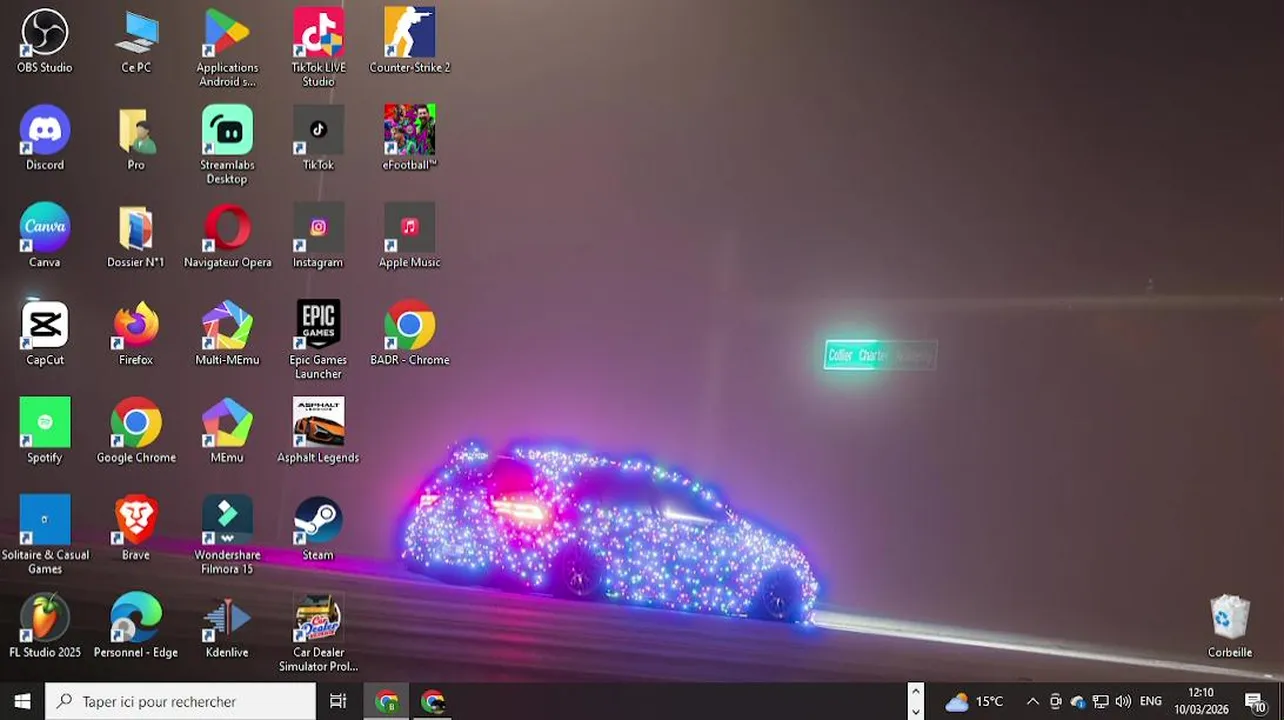Open the OneDrive cloud tray icon

(x=1078, y=701)
